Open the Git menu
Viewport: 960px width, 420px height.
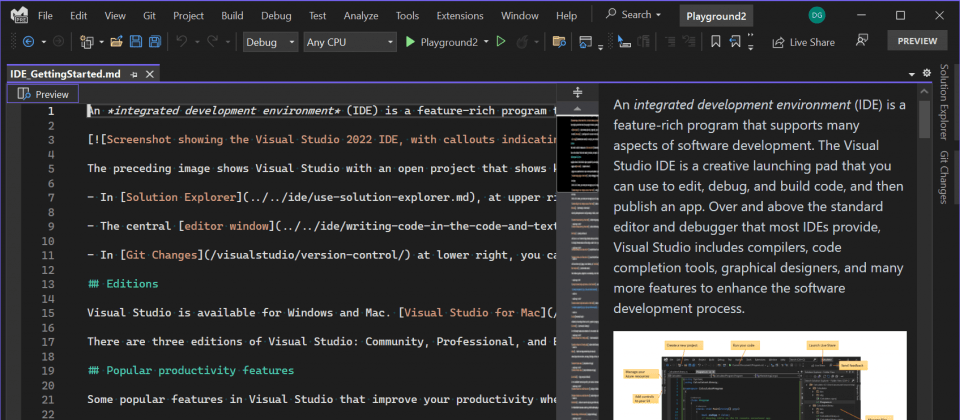click(149, 15)
